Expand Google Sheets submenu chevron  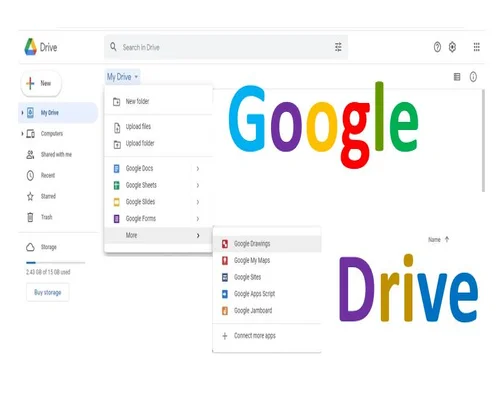pyautogui.click(x=198, y=185)
